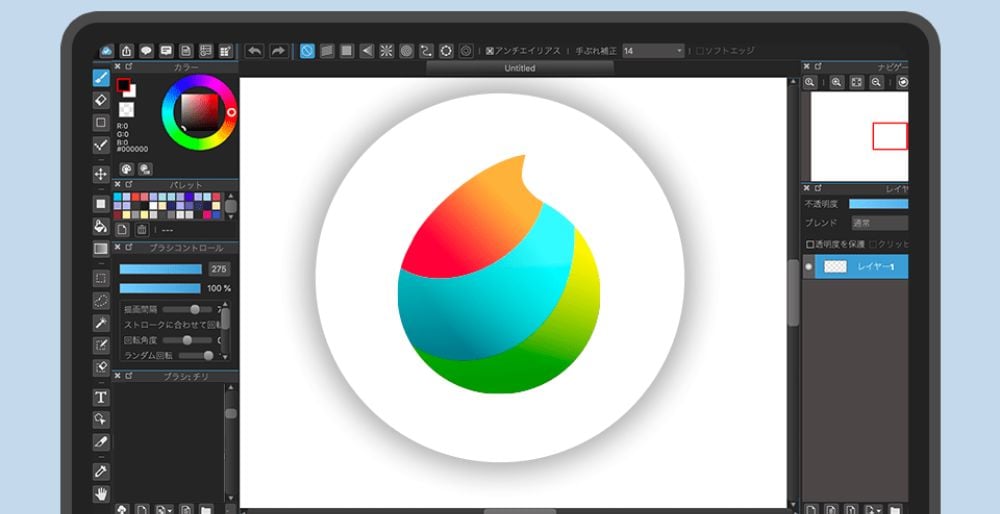Image resolution: width=1000 pixels, height=514 pixels.
Task: Select the Magic Wand tool
Action: pyautogui.click(x=101, y=323)
